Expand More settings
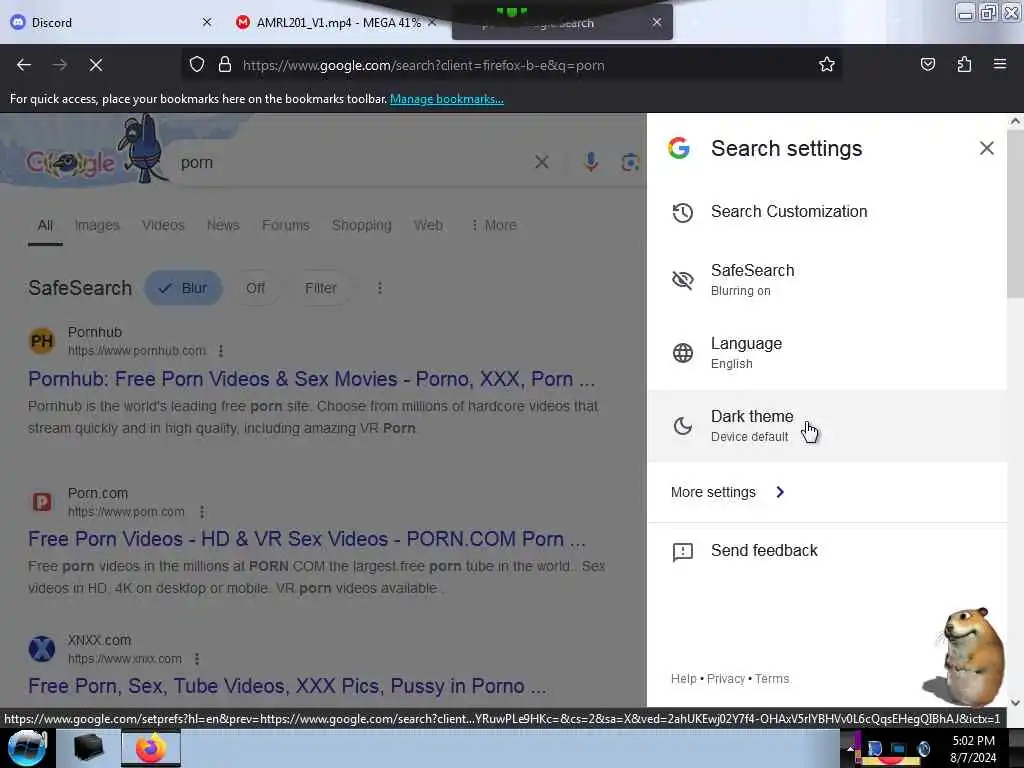 click(727, 492)
